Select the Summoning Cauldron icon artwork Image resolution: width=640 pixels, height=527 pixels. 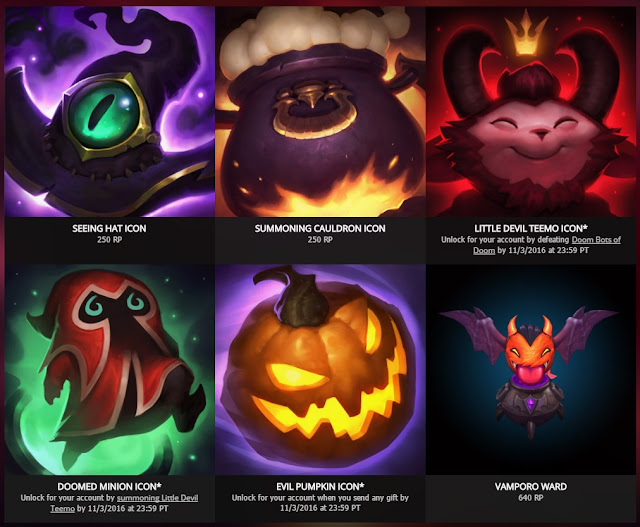tap(320, 111)
